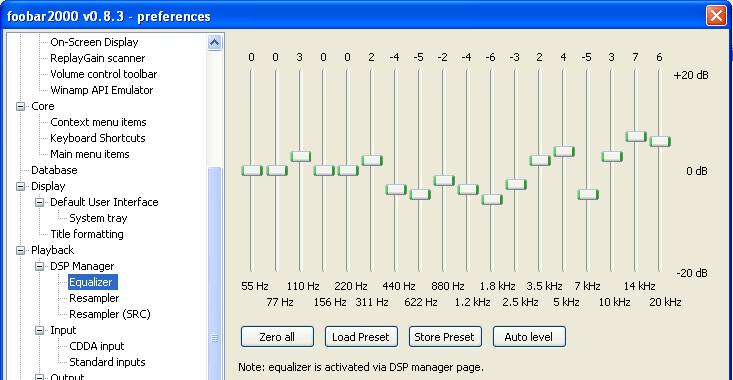Click the Auto level button

529,337
